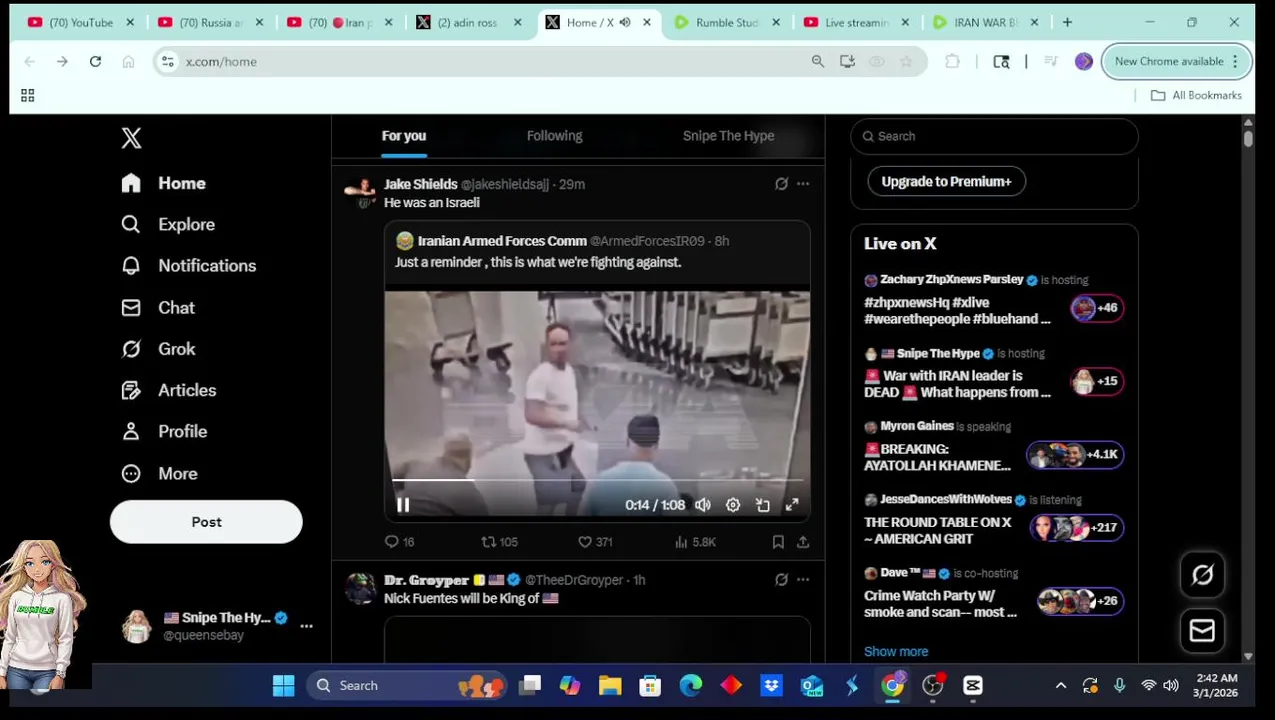The width and height of the screenshot is (1275, 720).
Task: Open the video in fullscreen
Action: click(792, 505)
